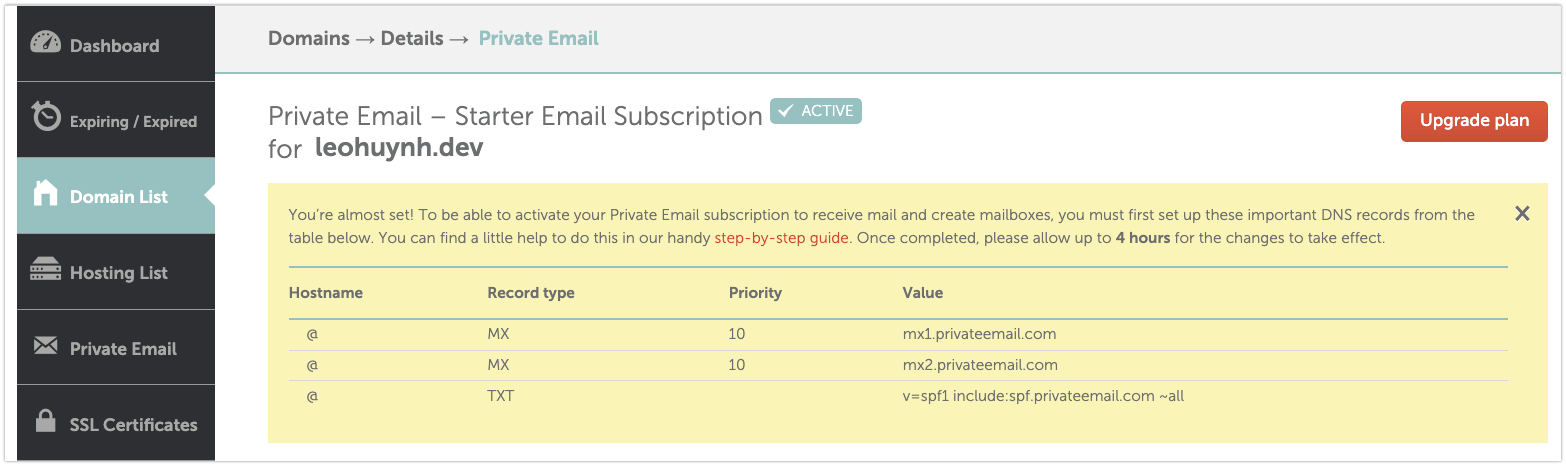Viewport: 1566px width, 466px height.
Task: Click the Hosting List server icon
Action: coord(46,271)
